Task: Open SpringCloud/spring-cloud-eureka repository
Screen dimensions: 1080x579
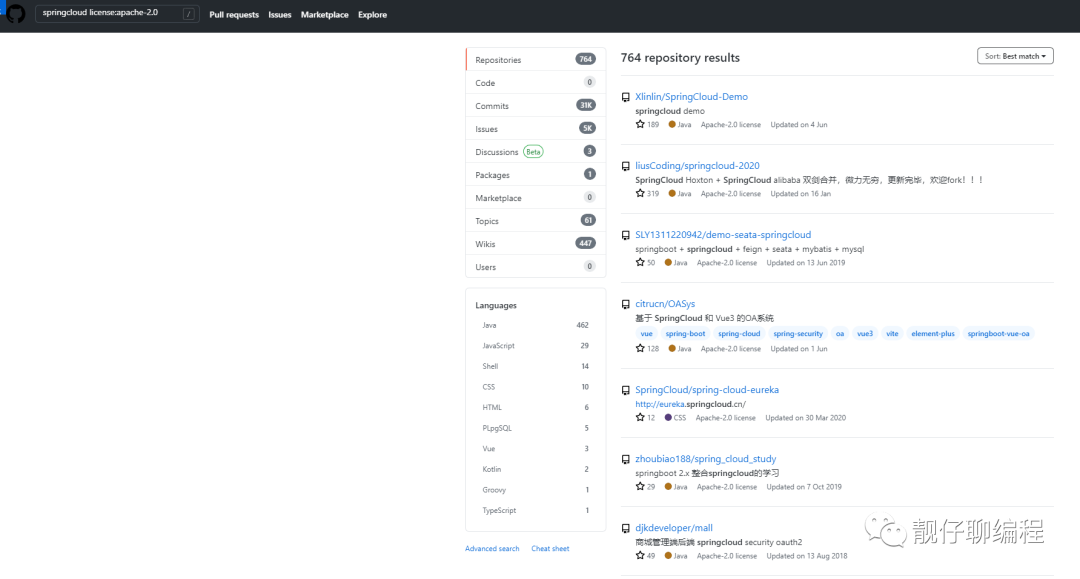Action: pos(707,390)
